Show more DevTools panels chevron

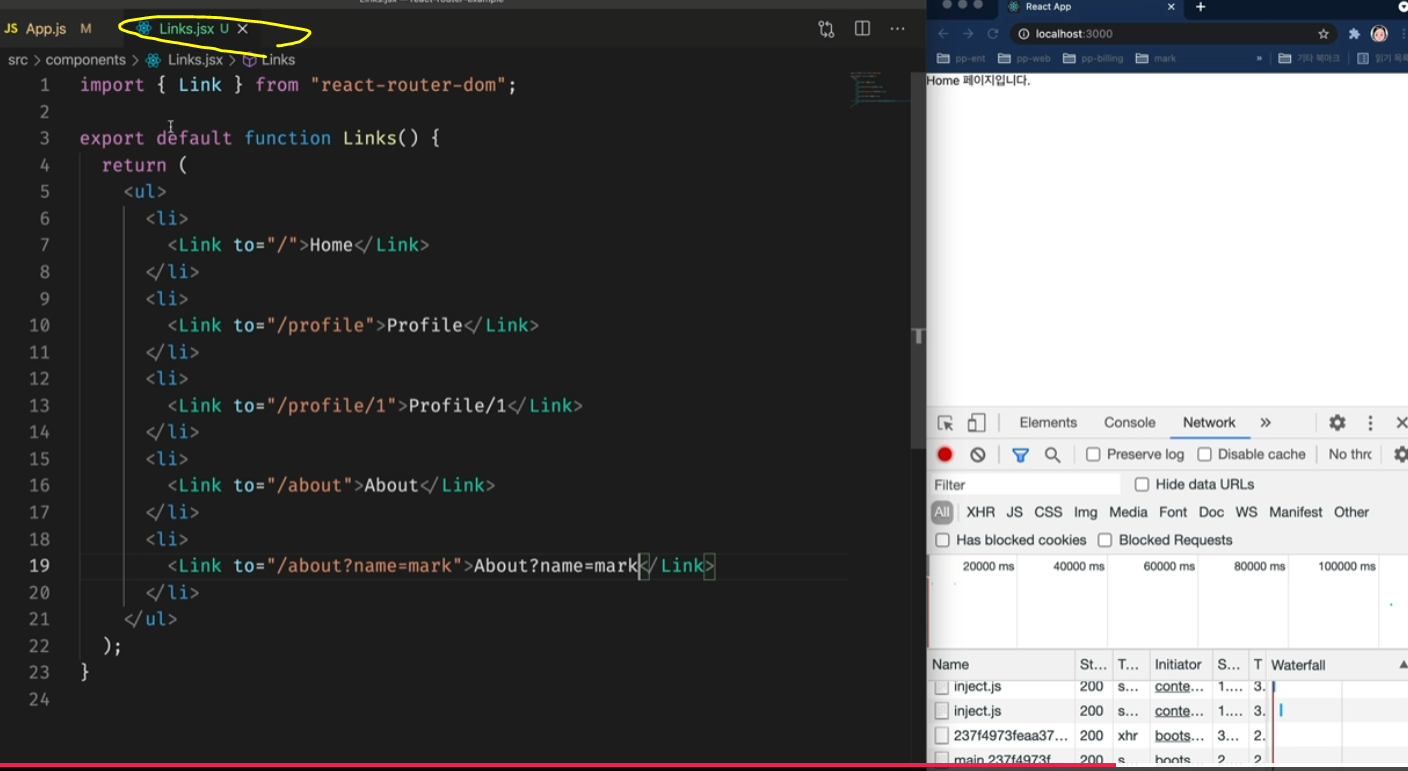click(x=1265, y=423)
